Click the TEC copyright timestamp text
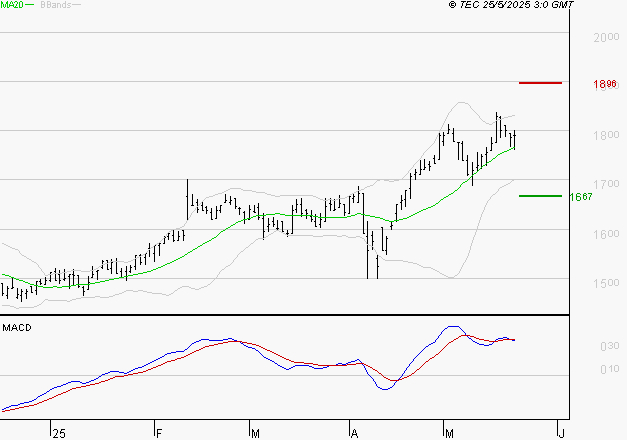This screenshot has width=627, height=440. [511, 5]
